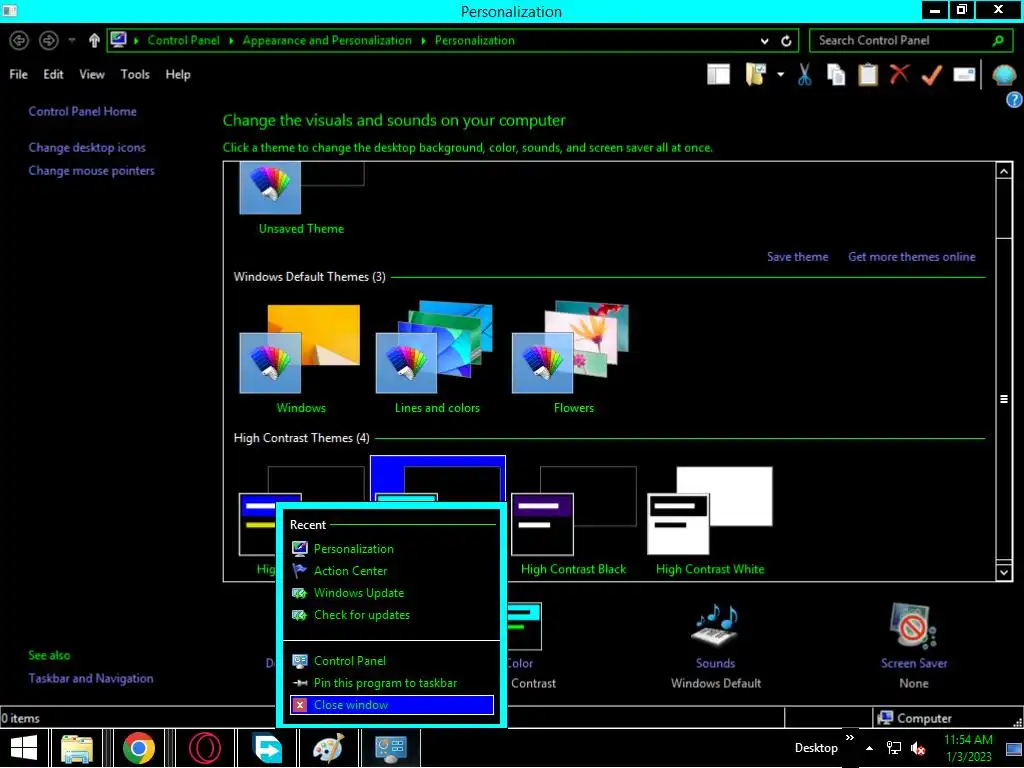Click Appearance and Personalization breadcrumb

(x=327, y=40)
